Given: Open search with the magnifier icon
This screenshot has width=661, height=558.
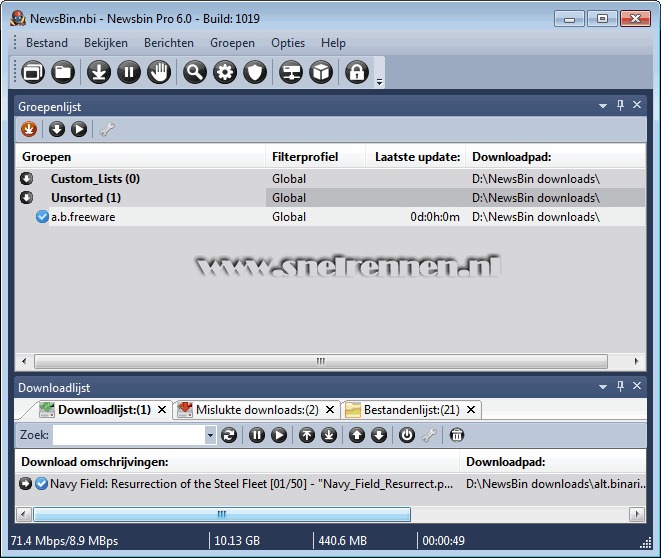Looking at the screenshot, I should pyautogui.click(x=195, y=72).
